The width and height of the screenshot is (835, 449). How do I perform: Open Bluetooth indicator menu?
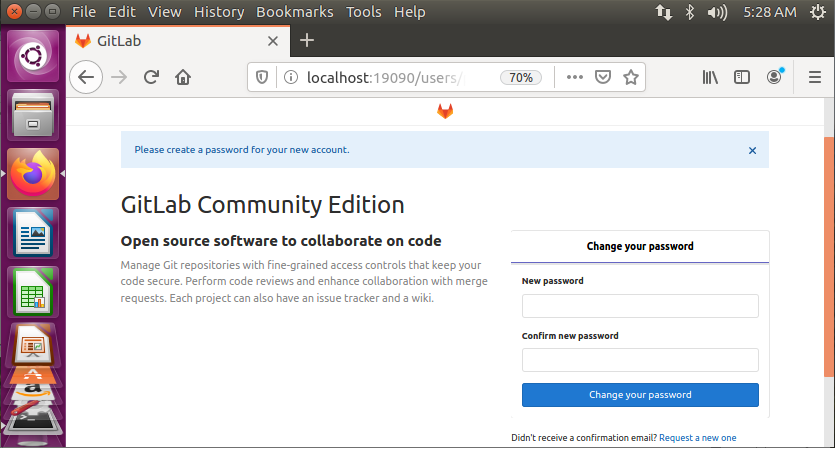(x=690, y=12)
